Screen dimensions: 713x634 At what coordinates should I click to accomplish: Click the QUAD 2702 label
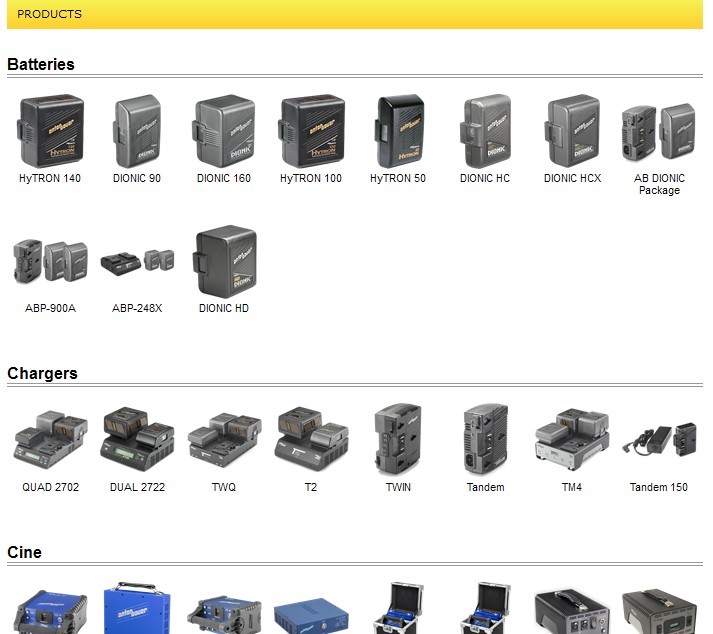pos(50,487)
